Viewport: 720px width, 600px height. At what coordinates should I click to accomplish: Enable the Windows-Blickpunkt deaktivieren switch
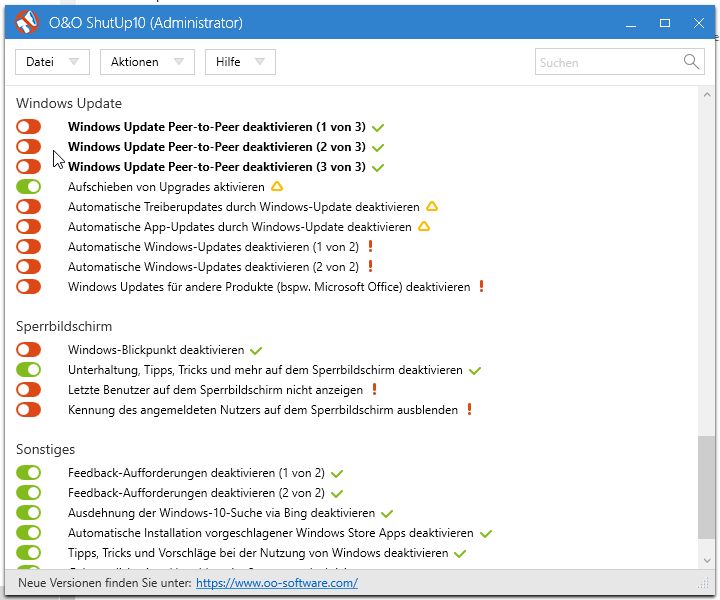click(x=28, y=349)
